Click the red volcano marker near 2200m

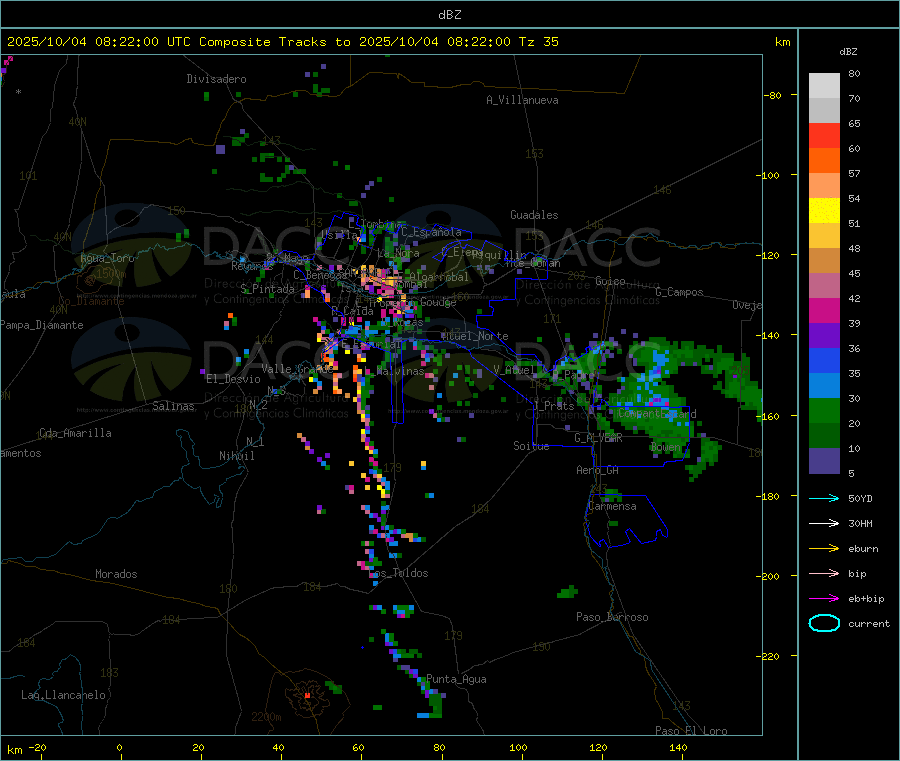[x=307, y=695]
